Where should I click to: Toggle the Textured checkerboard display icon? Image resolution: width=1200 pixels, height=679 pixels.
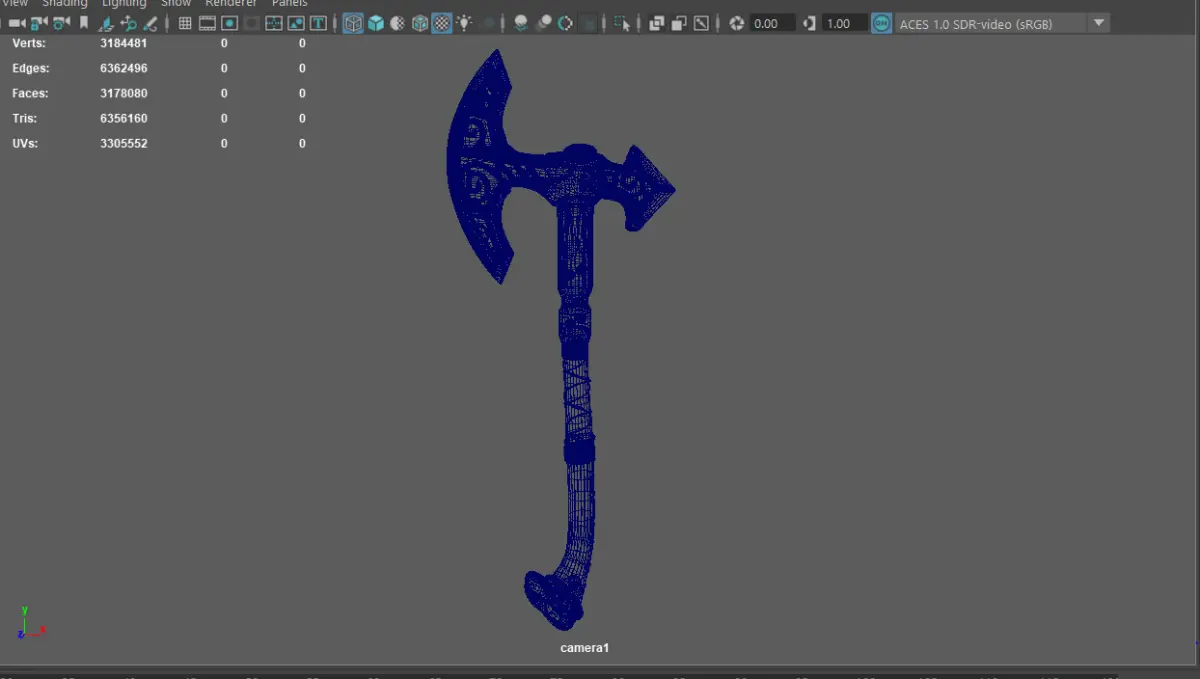tap(442, 23)
